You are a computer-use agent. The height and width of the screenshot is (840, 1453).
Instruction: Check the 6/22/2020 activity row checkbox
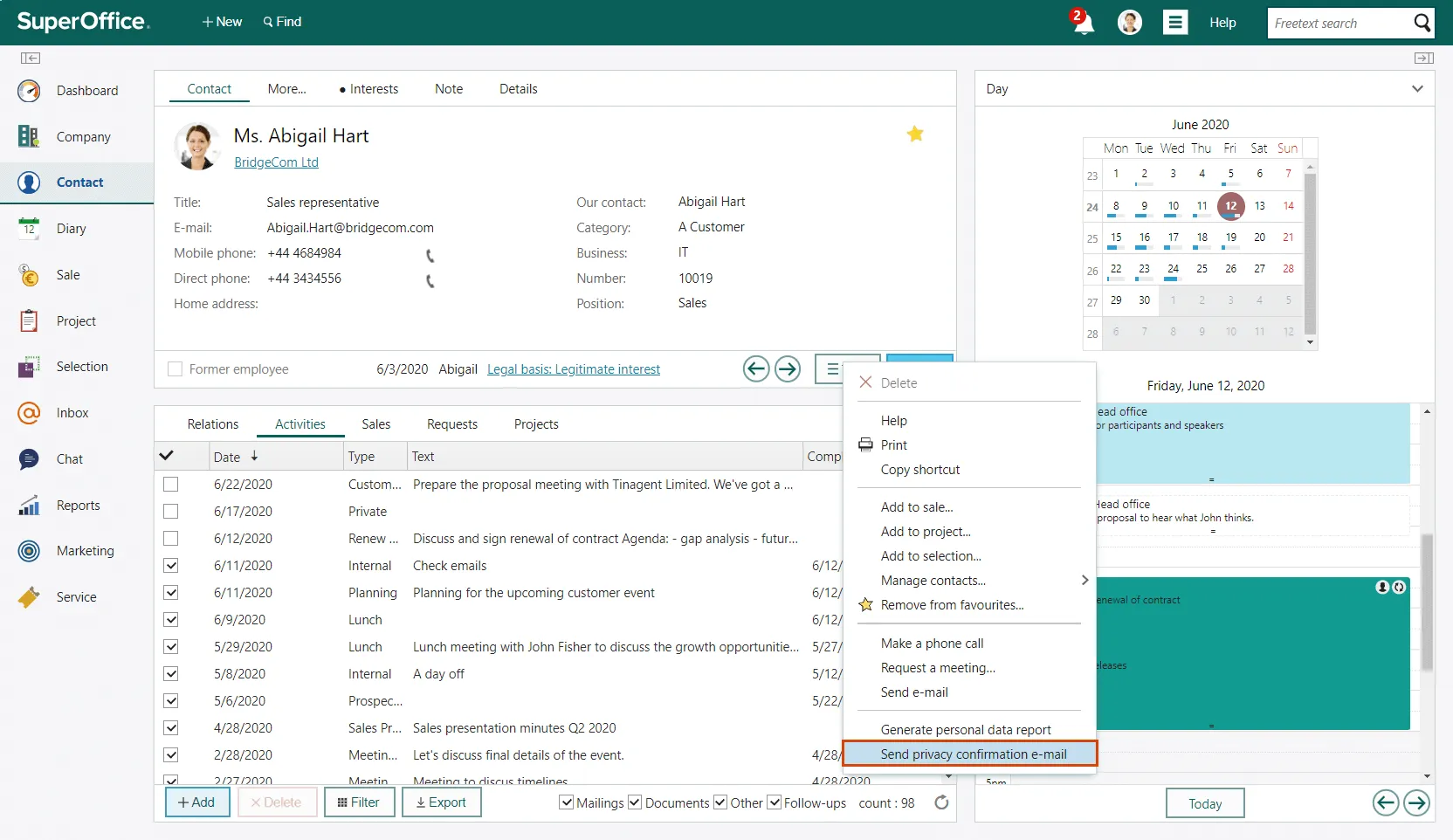171,485
